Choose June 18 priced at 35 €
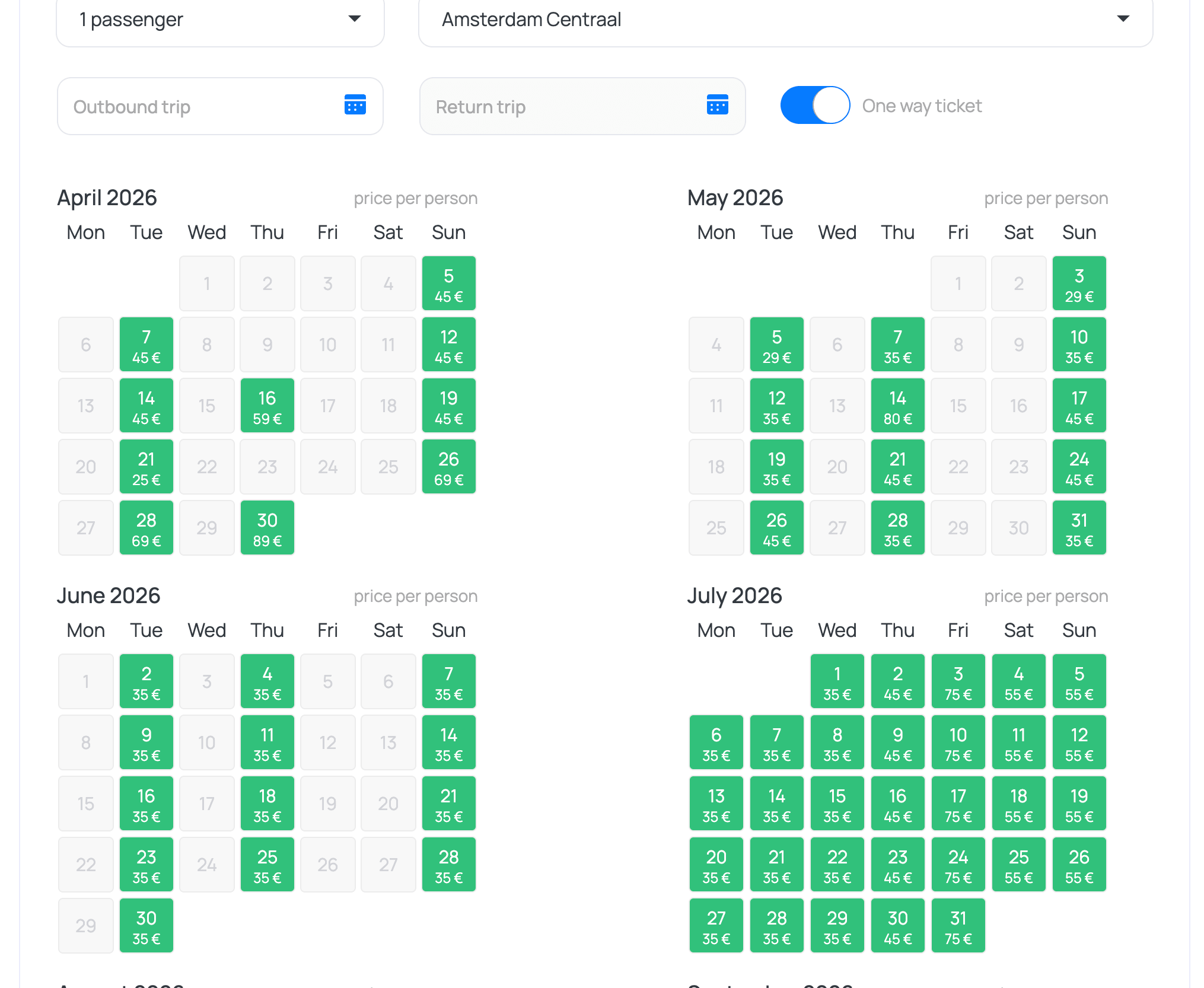1204x988 pixels. pos(267,804)
